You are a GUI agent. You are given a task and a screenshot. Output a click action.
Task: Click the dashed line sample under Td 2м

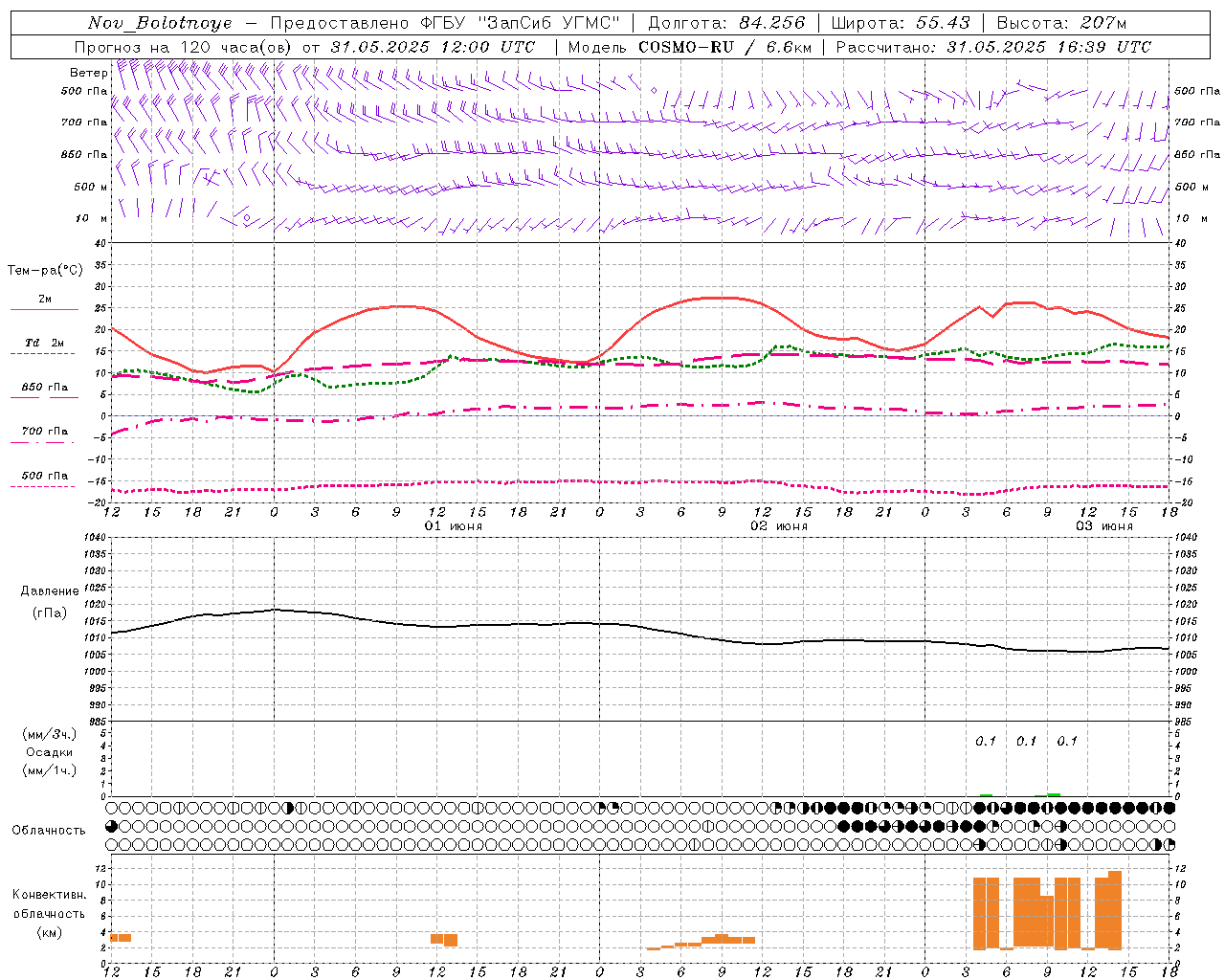pyautogui.click(x=43, y=354)
